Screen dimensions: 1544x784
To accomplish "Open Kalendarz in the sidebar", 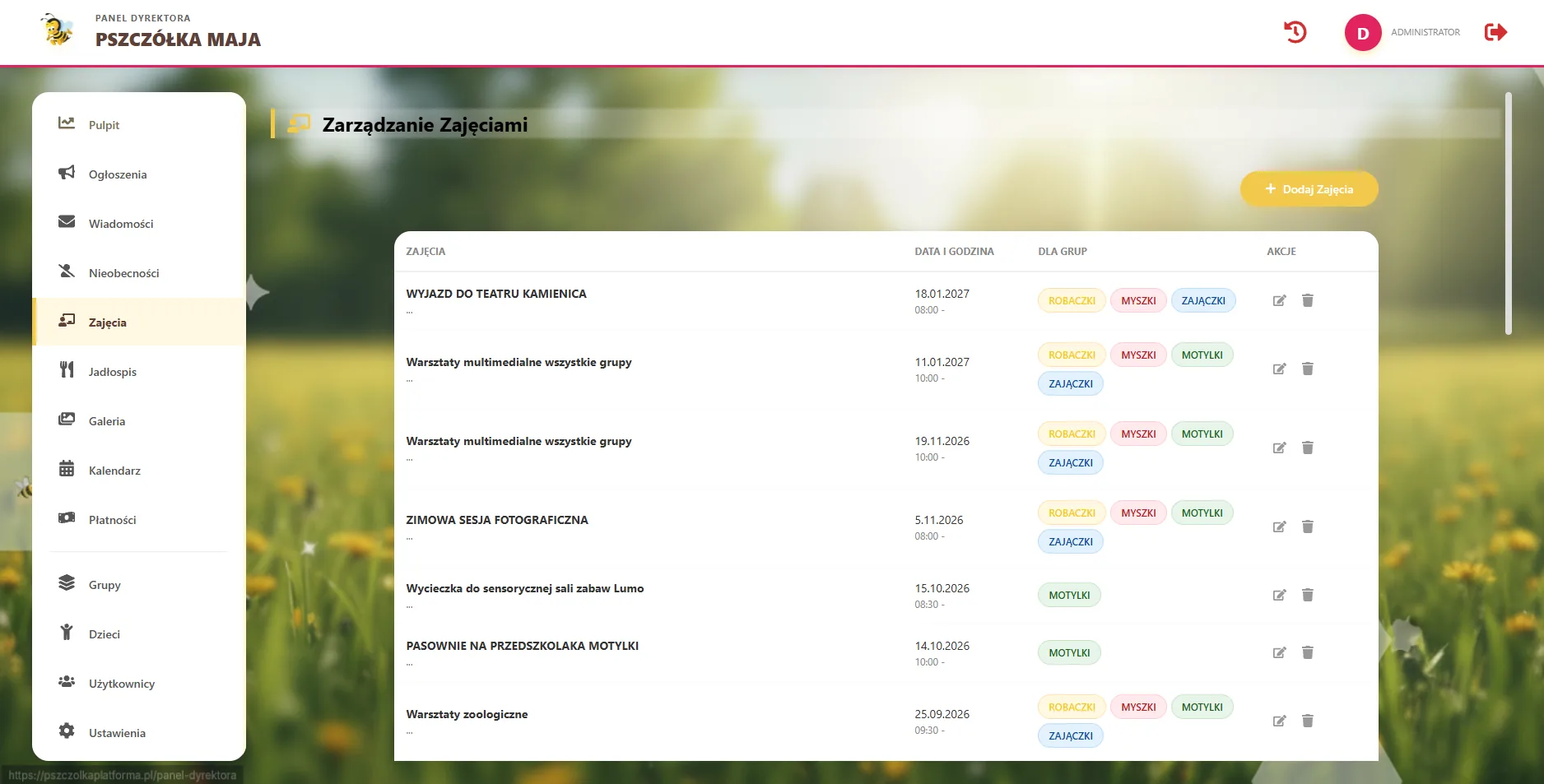I will pyautogui.click(x=139, y=471).
